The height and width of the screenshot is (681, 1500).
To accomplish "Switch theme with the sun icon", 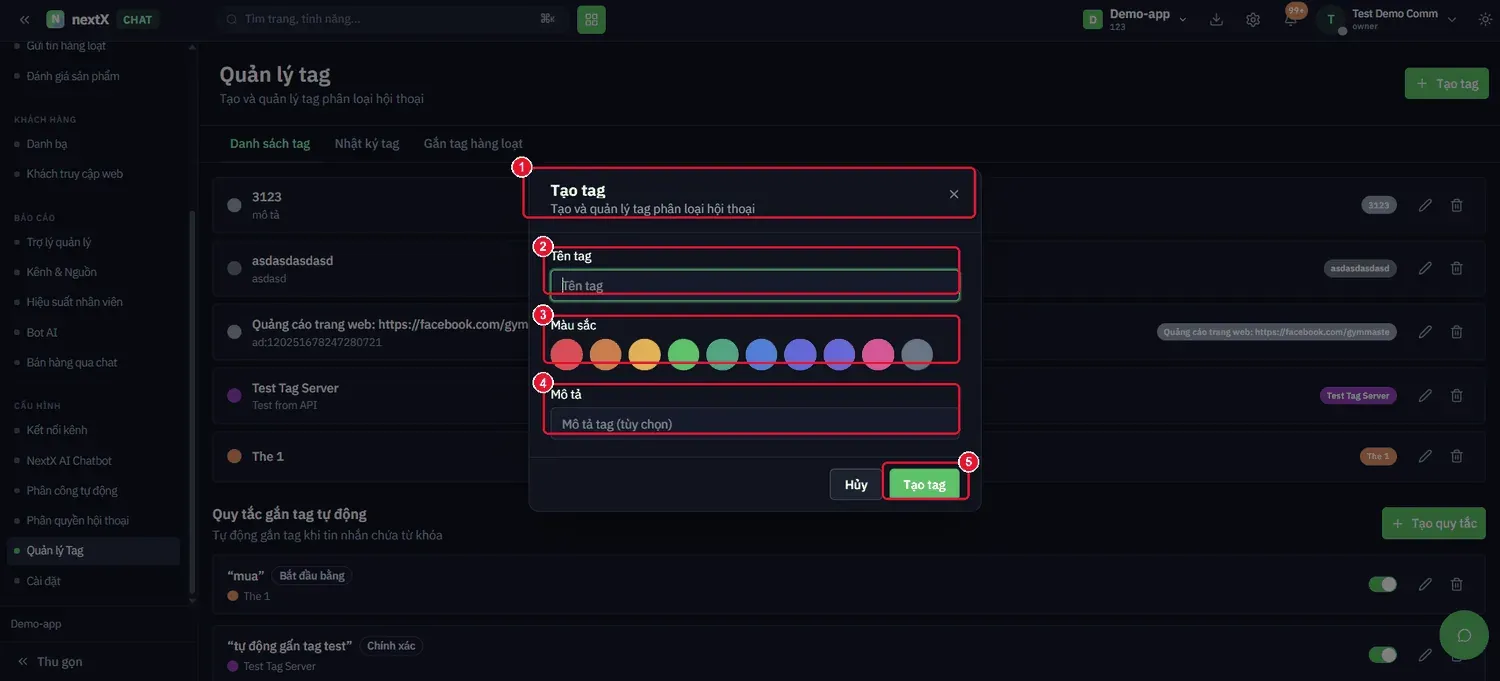I will point(1484,19).
